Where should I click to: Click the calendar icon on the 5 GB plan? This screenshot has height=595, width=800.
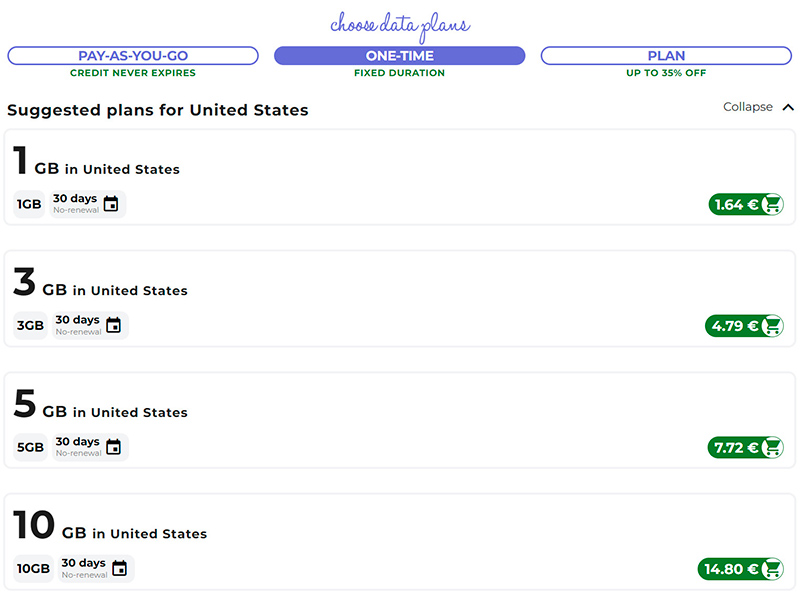coord(114,447)
